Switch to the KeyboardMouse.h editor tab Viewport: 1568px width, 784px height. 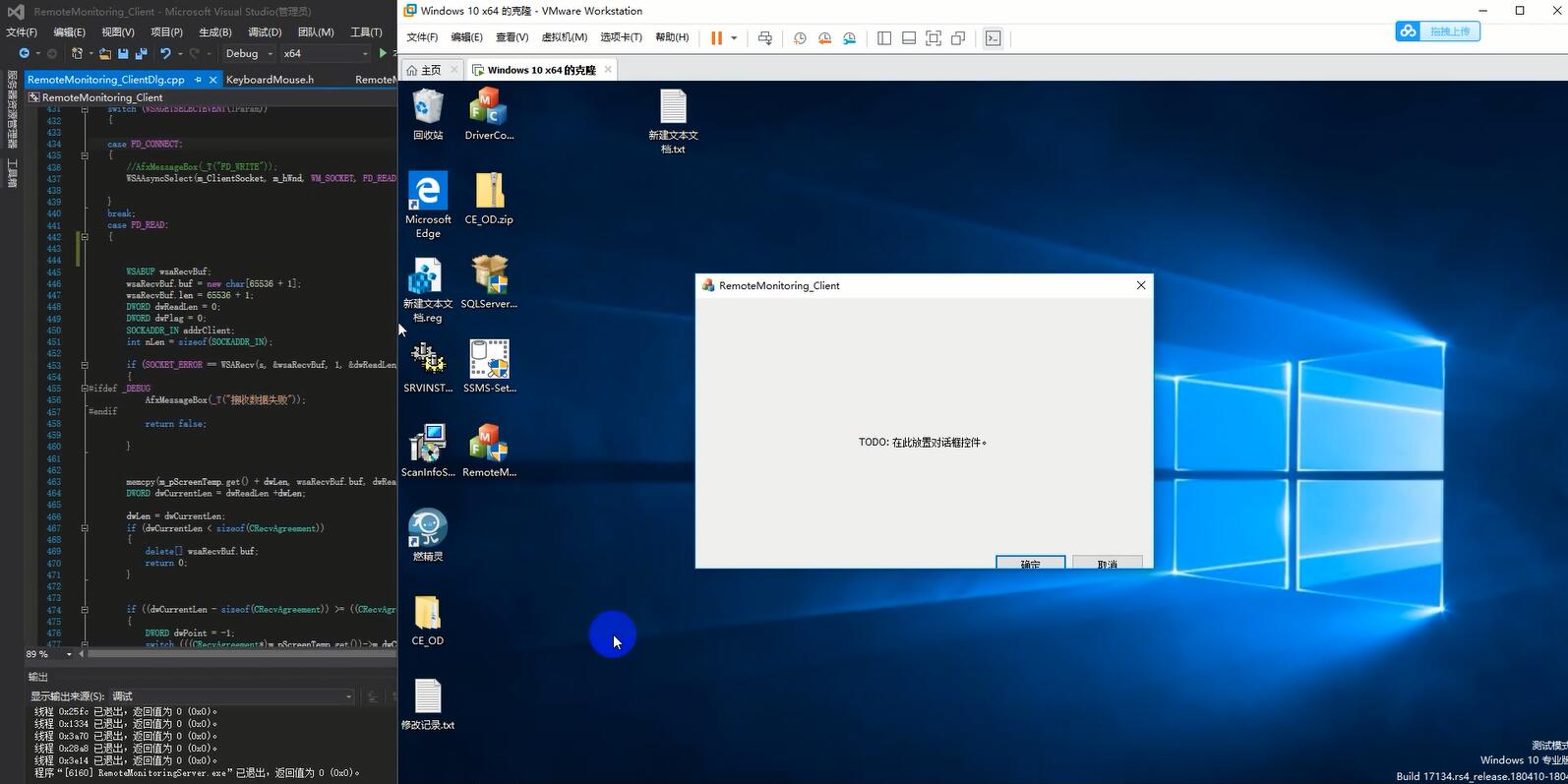pos(271,80)
